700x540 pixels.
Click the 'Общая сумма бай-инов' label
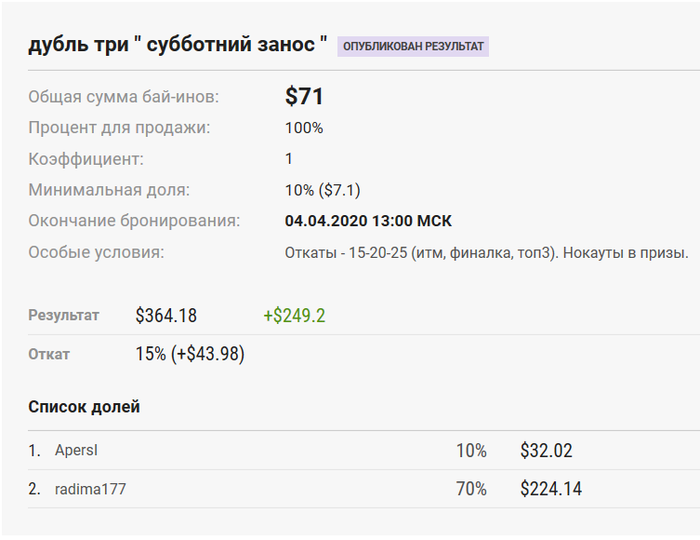point(124,97)
